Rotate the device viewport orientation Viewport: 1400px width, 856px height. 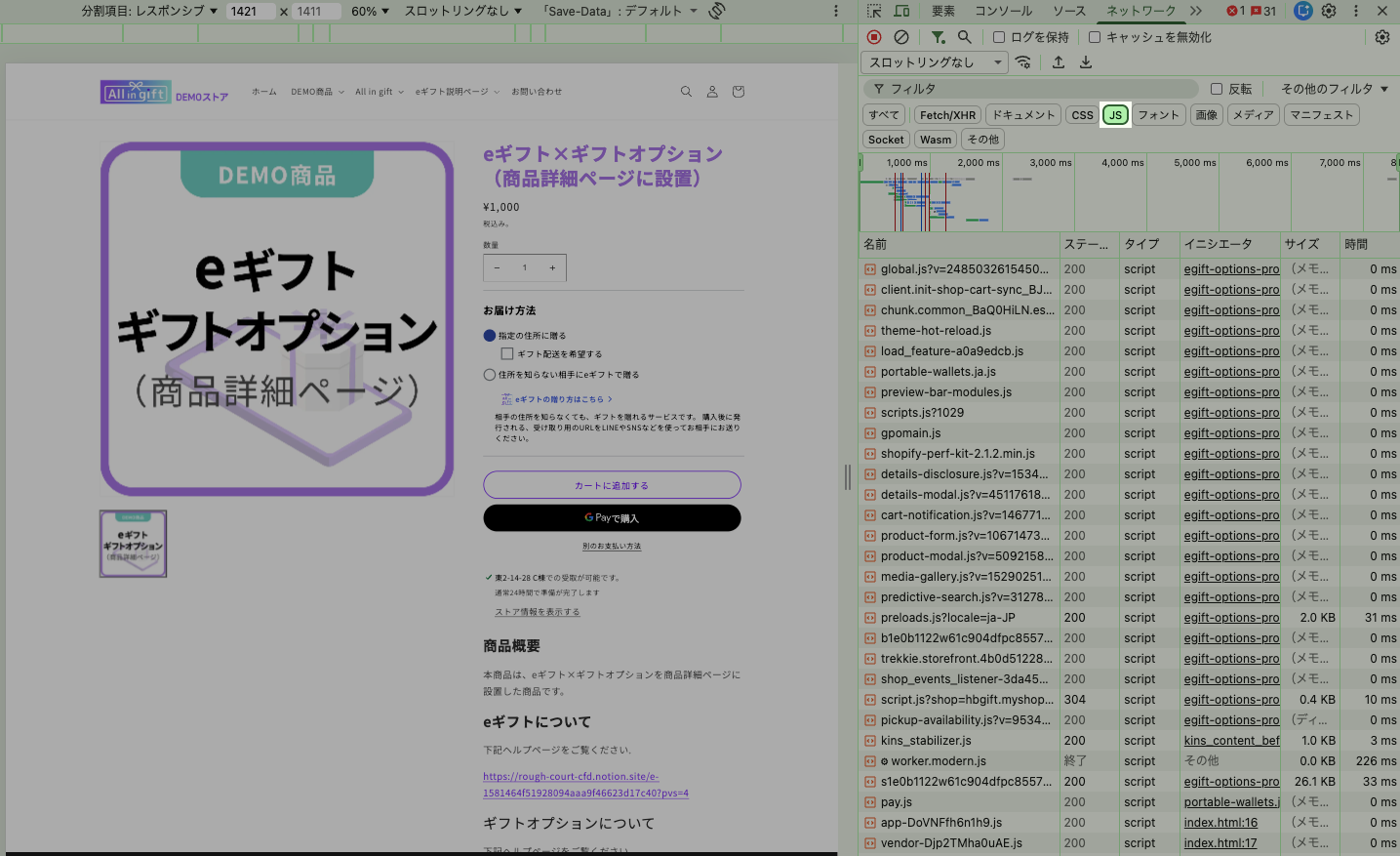(x=717, y=11)
